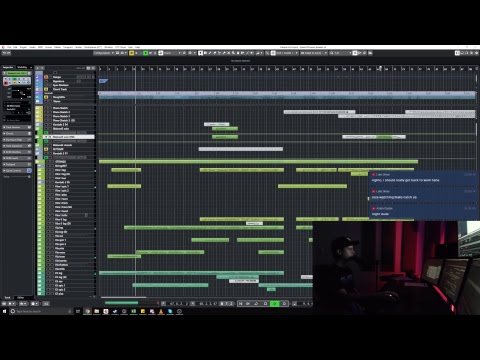The width and height of the screenshot is (480, 360).
Task: Open Task View from the taskbar
Action: click(78, 311)
